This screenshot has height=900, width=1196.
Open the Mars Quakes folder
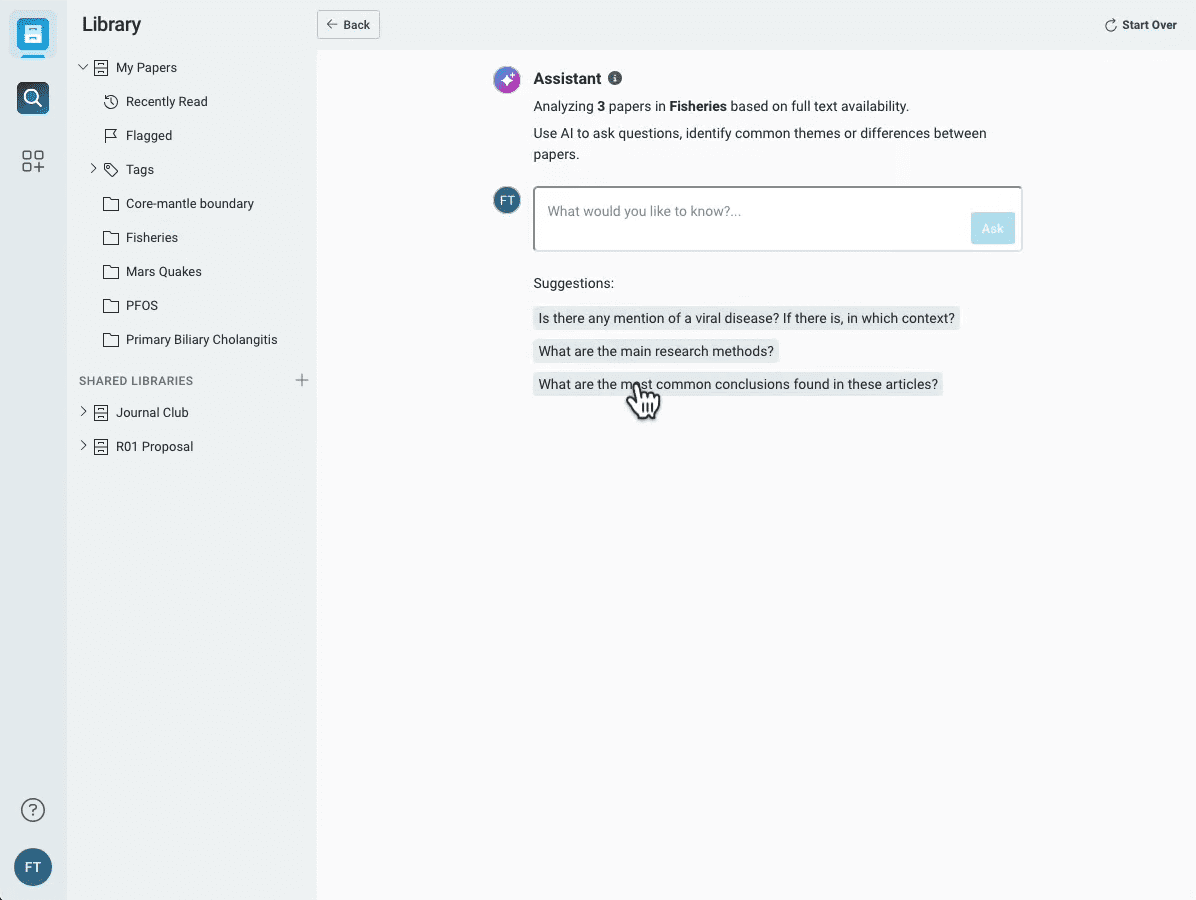(x=163, y=271)
